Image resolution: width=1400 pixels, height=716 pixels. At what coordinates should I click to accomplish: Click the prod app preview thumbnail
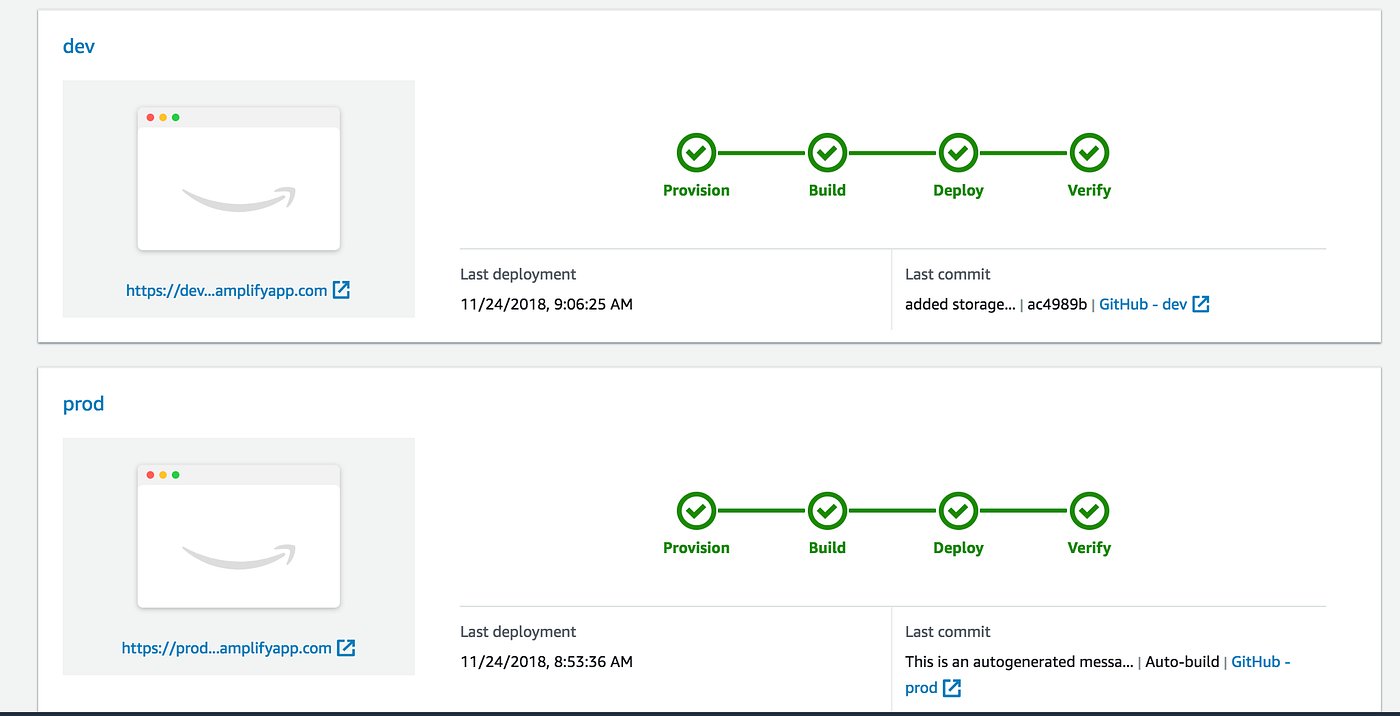pyautogui.click(x=238, y=536)
